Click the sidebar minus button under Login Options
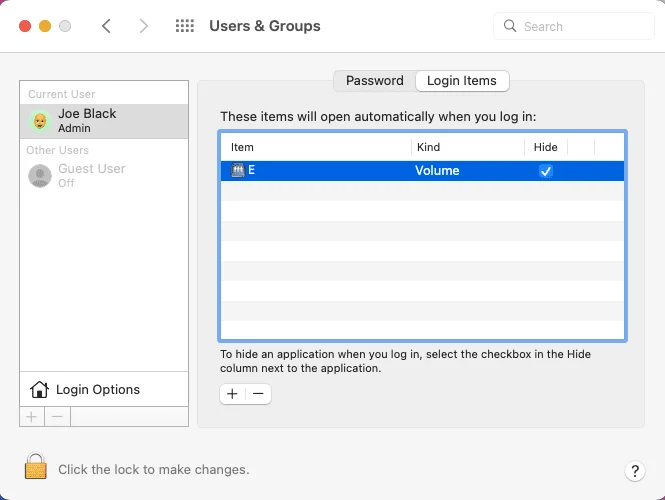Screen dimensions: 665x500 (x=57, y=416)
